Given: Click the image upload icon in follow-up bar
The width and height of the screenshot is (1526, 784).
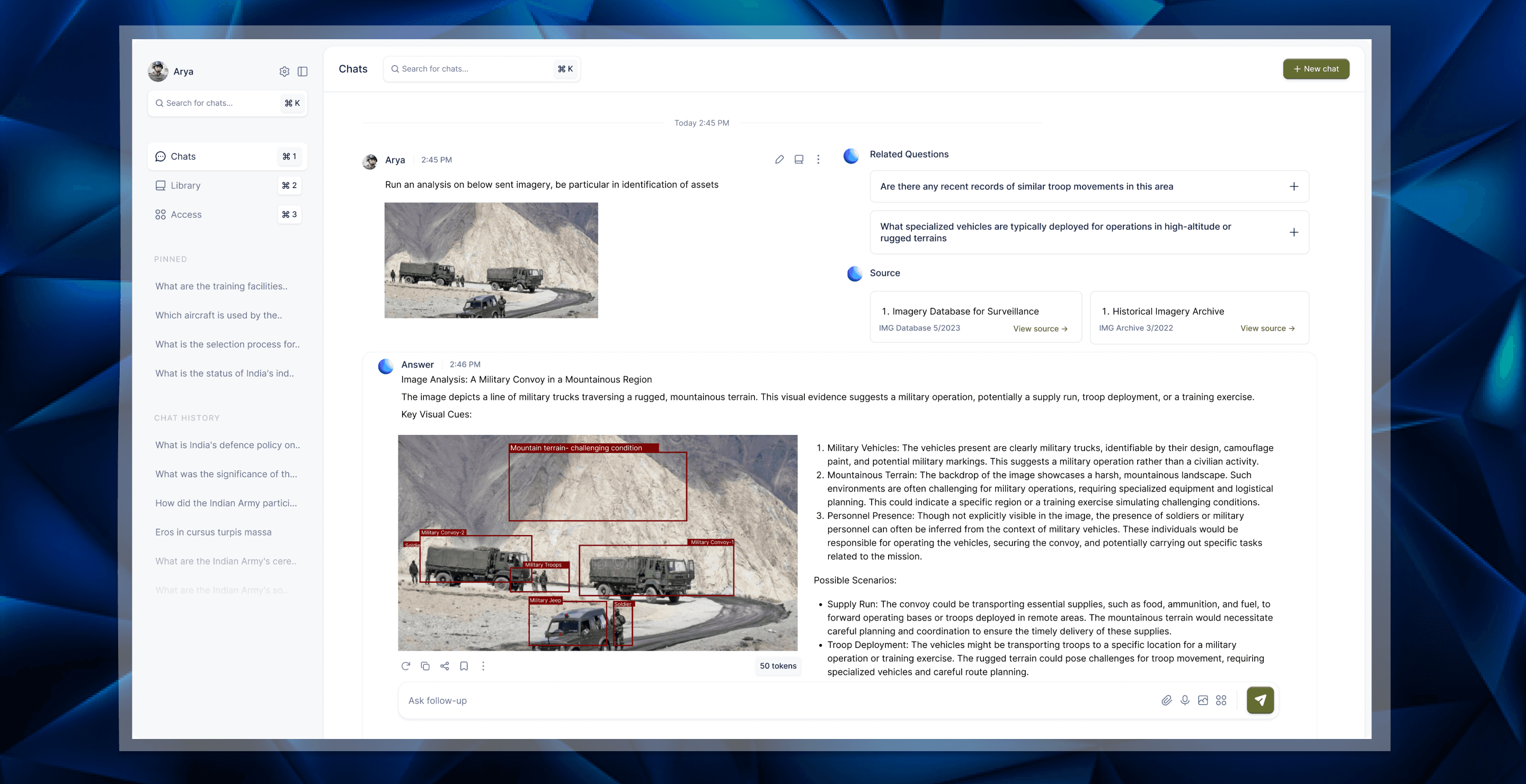Looking at the screenshot, I should tap(1203, 700).
